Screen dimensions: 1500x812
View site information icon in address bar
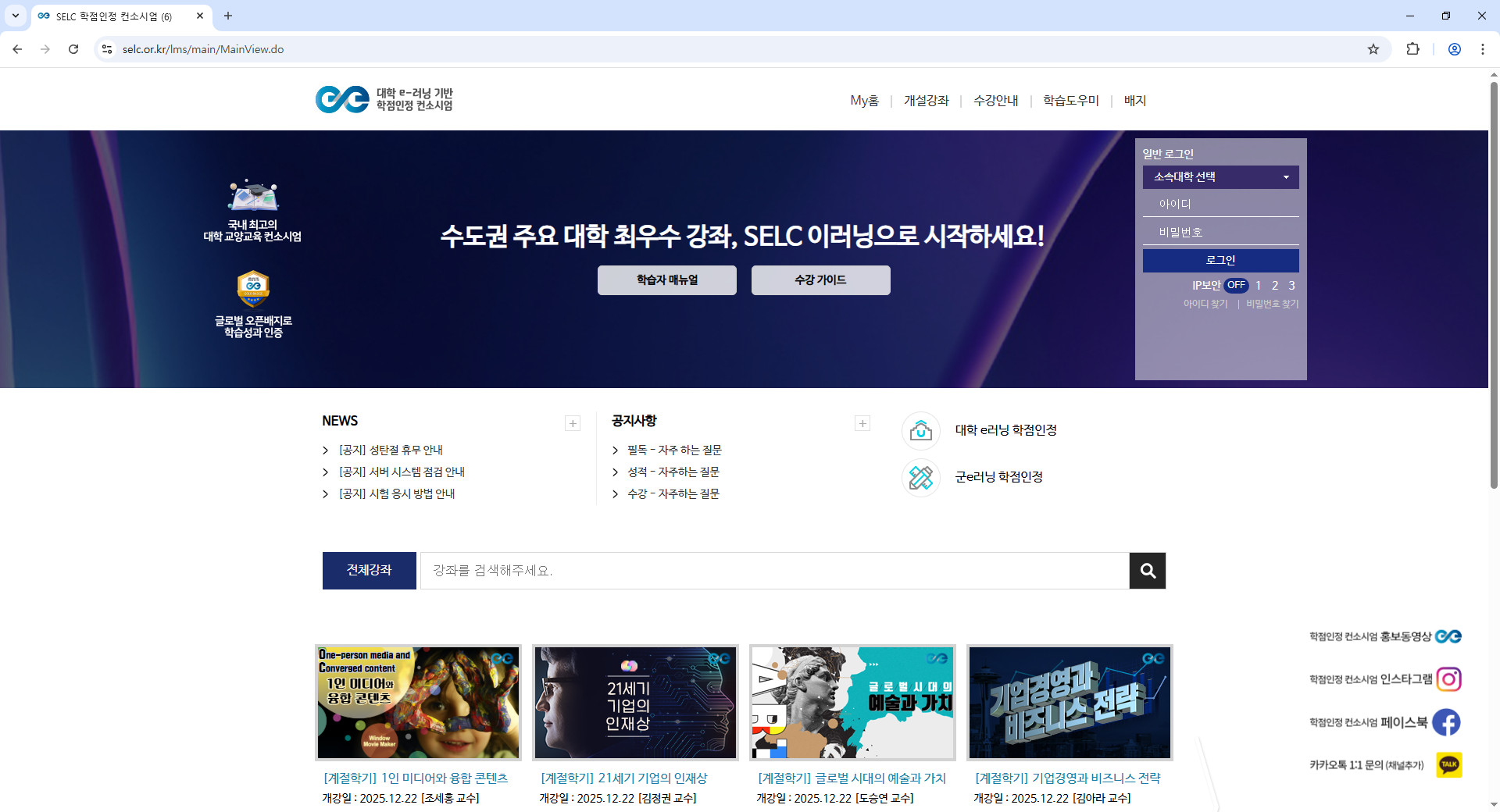(107, 49)
